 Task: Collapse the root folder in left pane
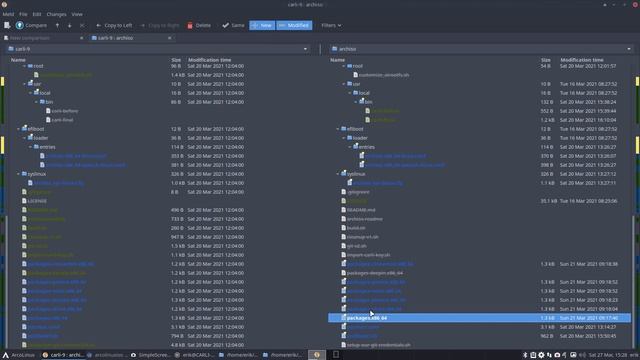click(24, 66)
